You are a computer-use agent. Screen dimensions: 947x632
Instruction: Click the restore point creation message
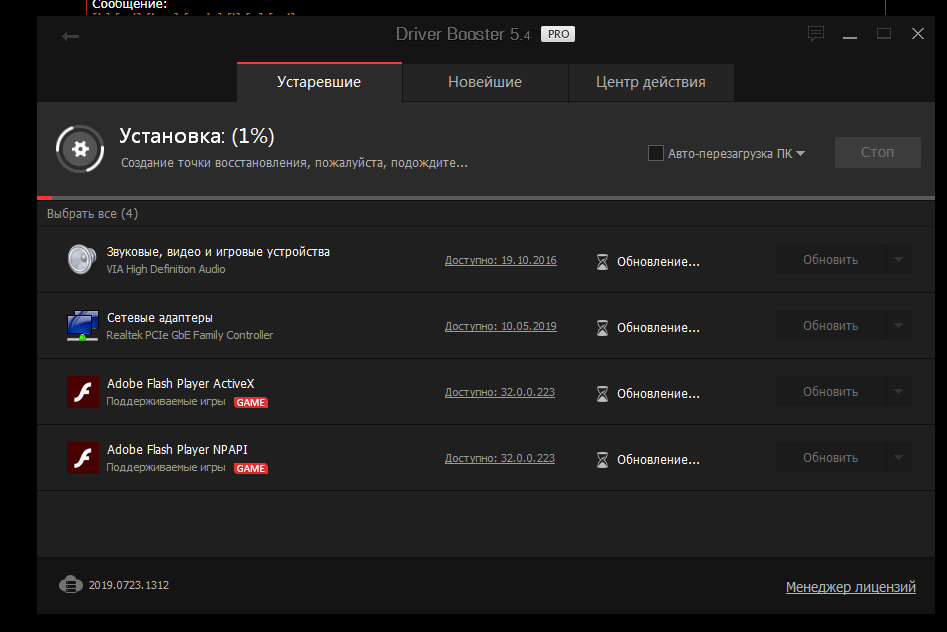(294, 163)
